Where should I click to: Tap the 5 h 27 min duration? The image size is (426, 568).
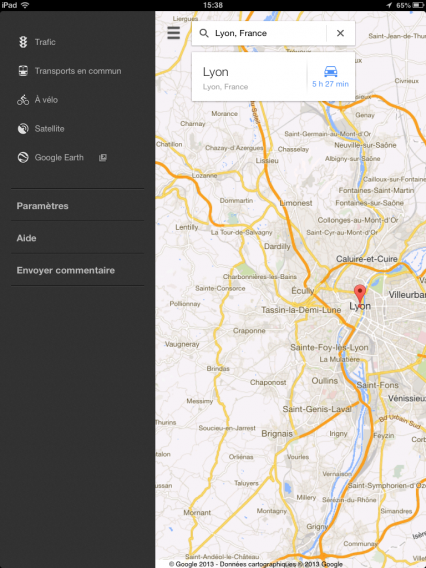pyautogui.click(x=330, y=84)
